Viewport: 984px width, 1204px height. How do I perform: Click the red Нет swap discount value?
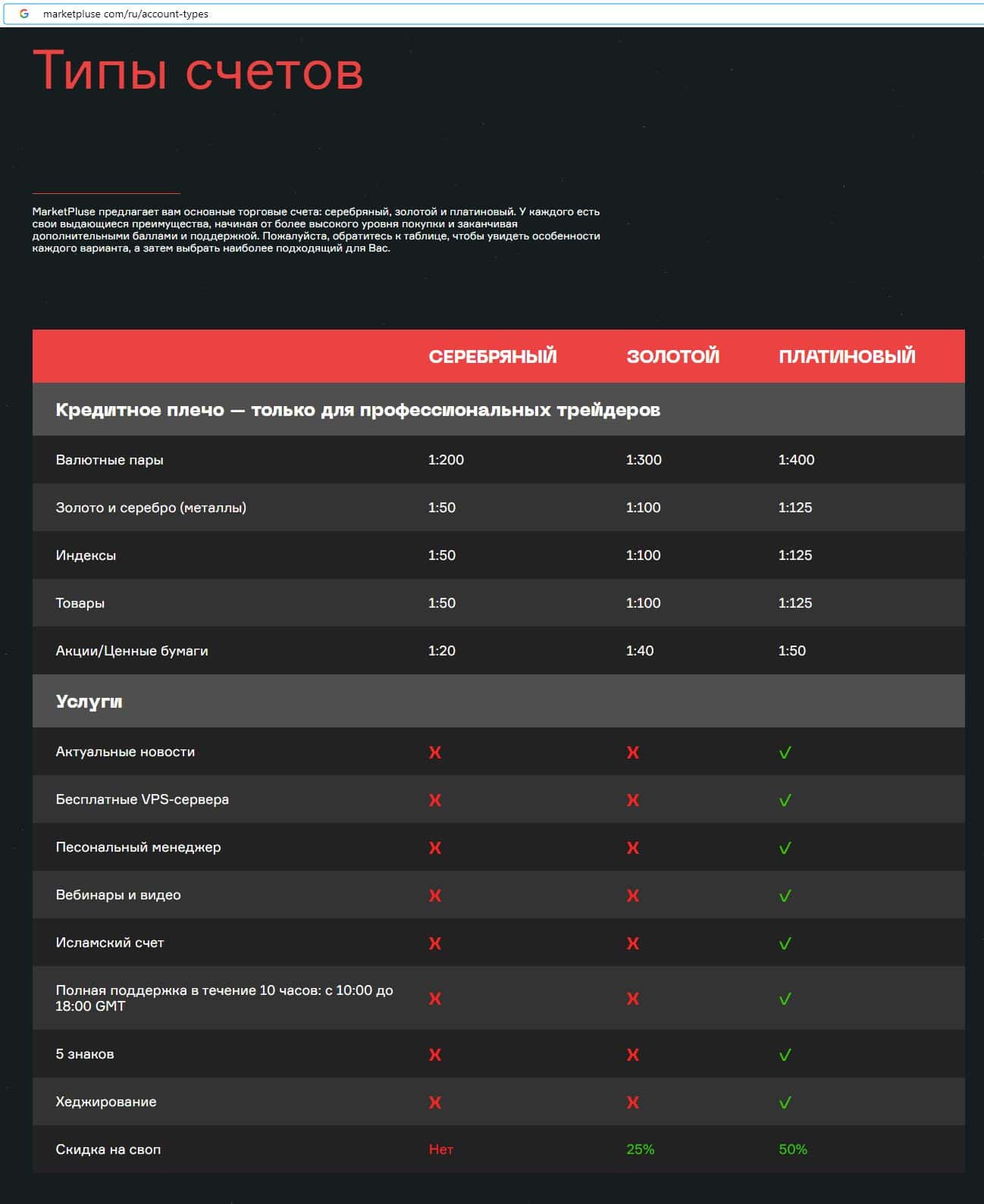441,1149
